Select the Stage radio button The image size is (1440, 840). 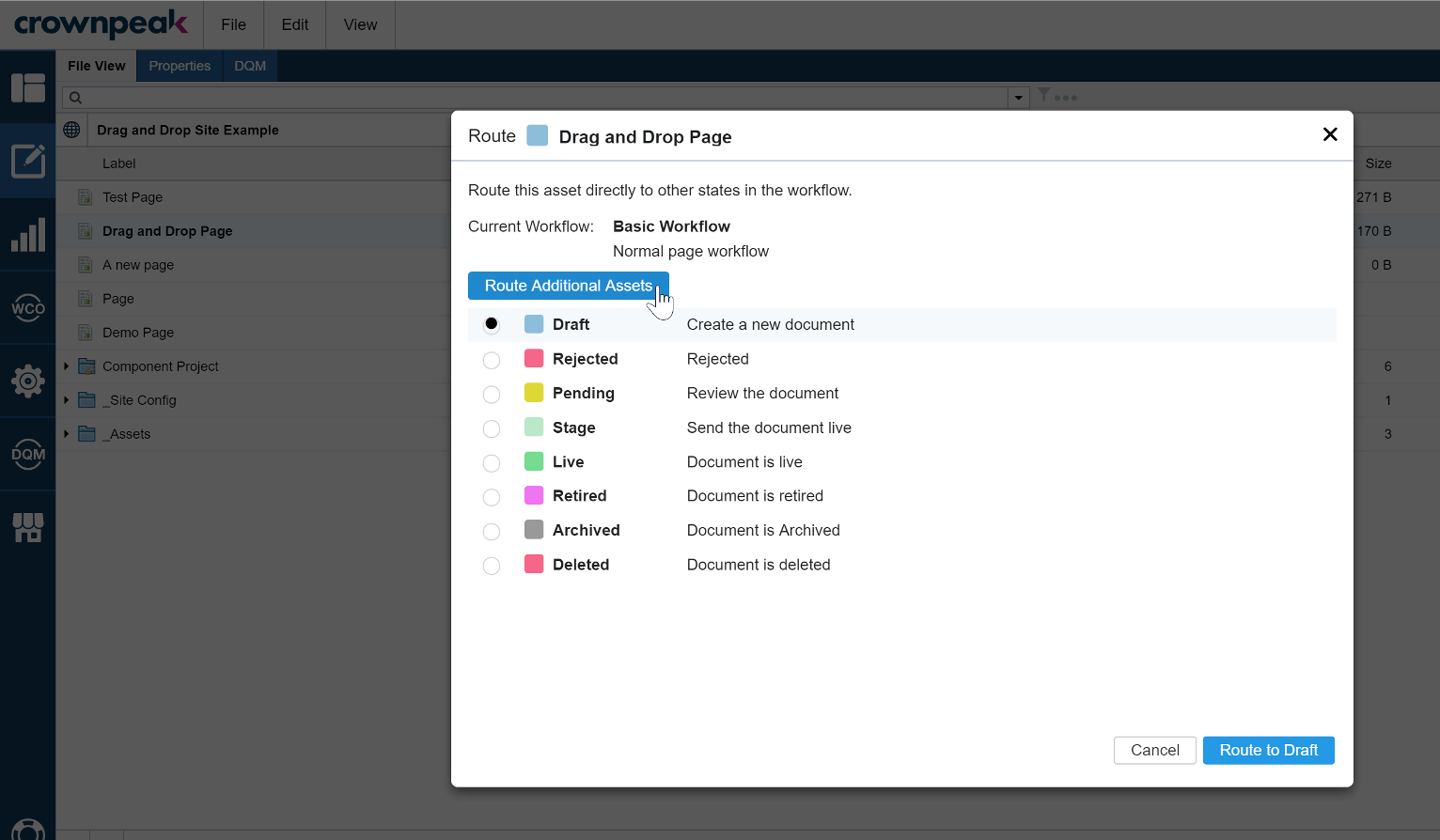pos(492,428)
